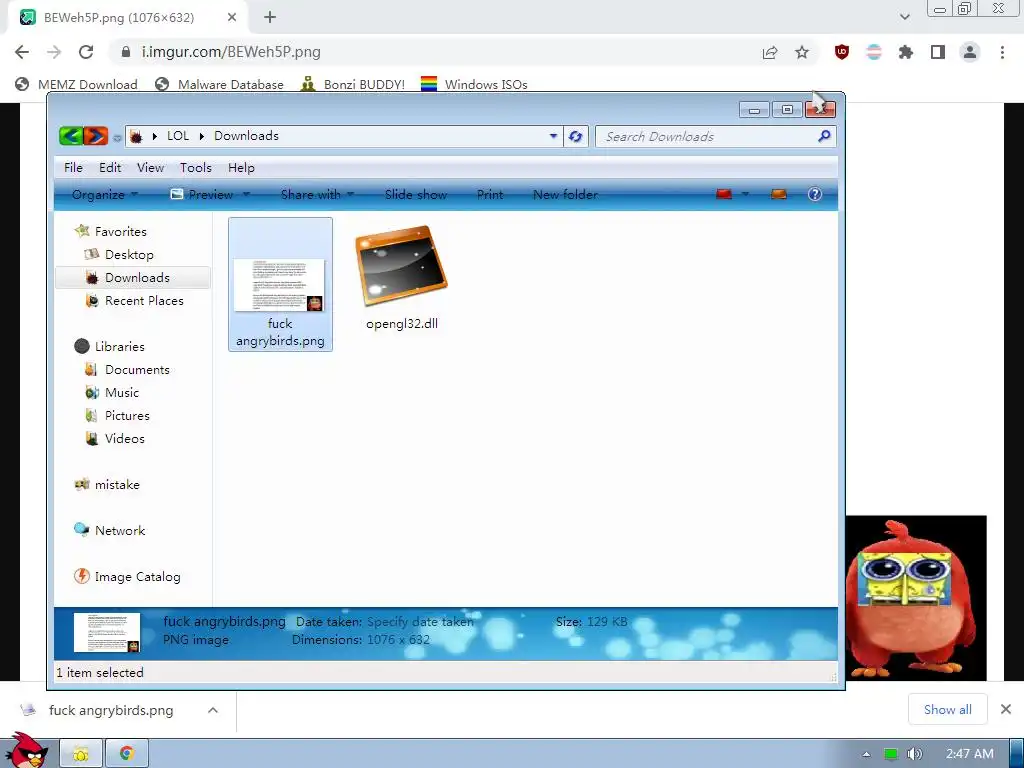The image size is (1024, 768).
Task: Click the details pane image thumbnail
Action: [x=106, y=632]
